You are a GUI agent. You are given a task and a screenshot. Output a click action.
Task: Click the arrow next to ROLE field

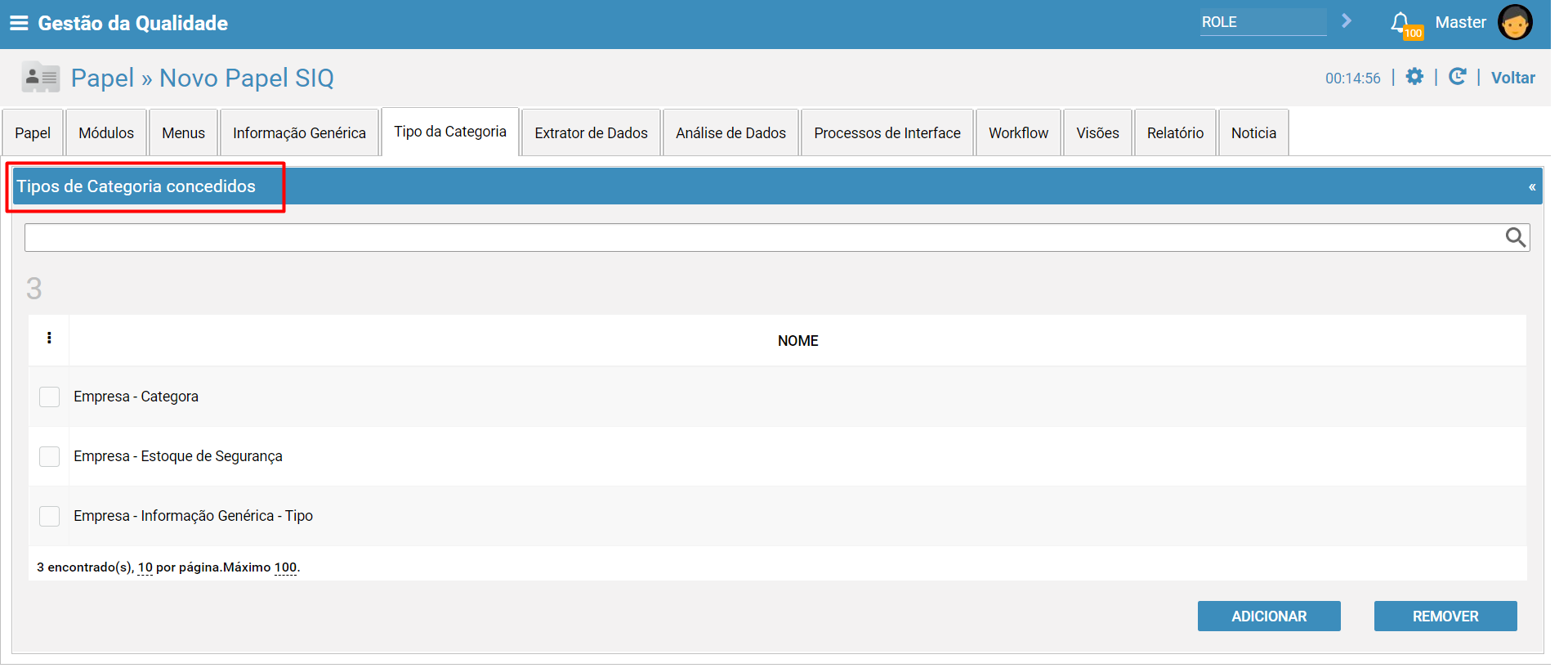click(x=1347, y=21)
